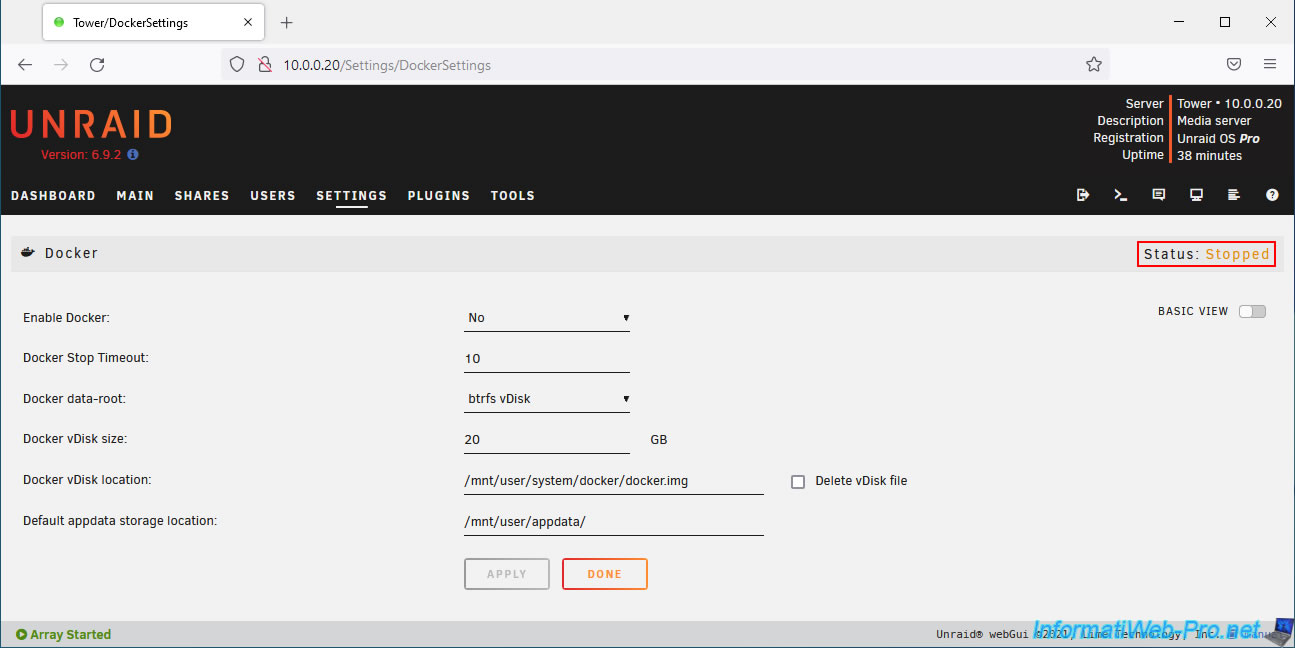
Task: Expand the Enable Docker dropdown
Action: coord(547,318)
